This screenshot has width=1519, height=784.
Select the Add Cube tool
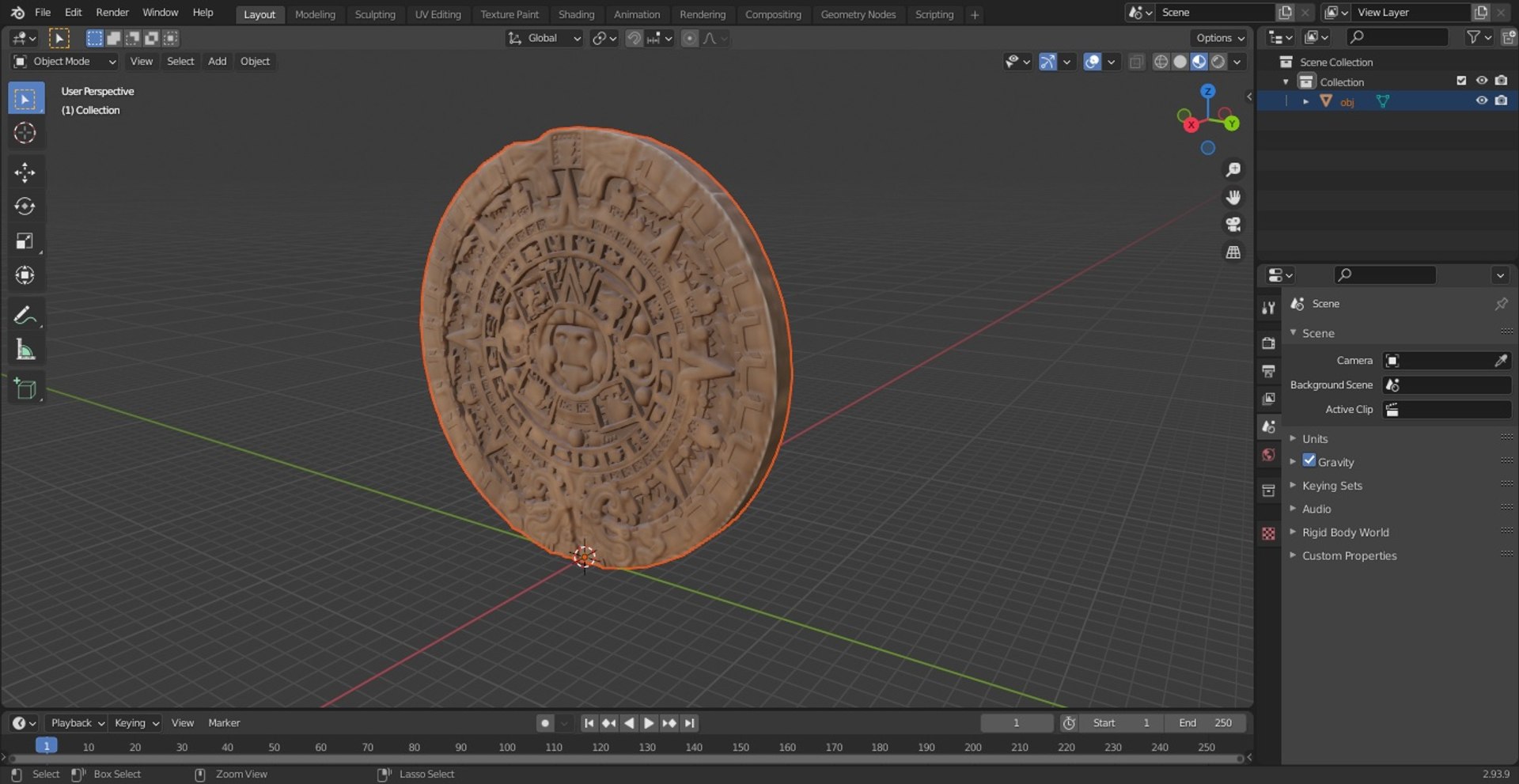click(25, 389)
